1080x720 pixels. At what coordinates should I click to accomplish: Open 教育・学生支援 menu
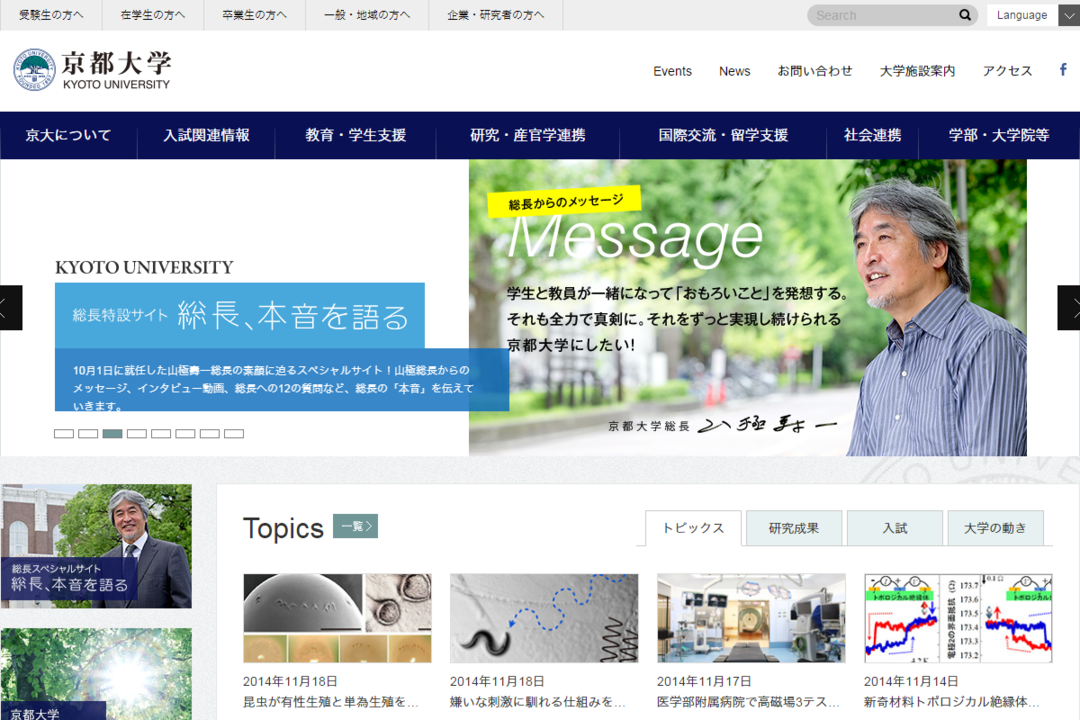pos(355,135)
